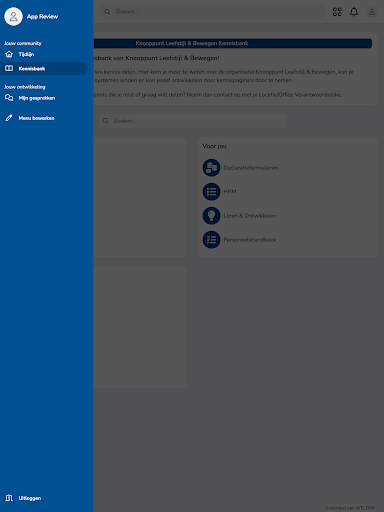Open notifications bell icon
This screenshot has height=512, width=384.
tap(354, 12)
